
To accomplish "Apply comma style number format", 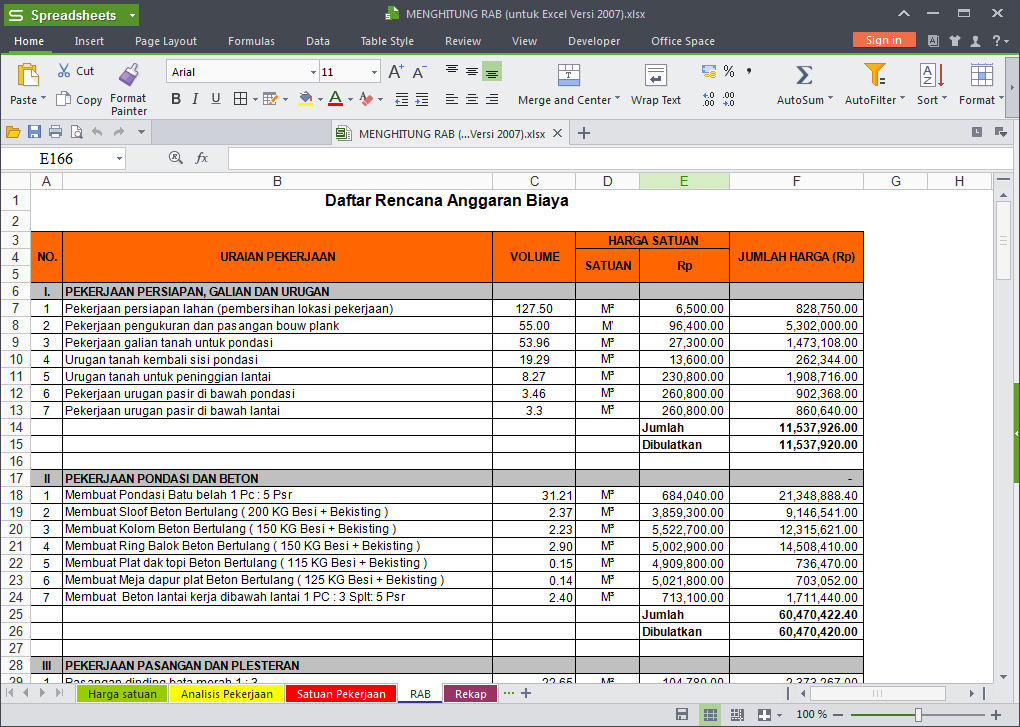I will tap(749, 72).
